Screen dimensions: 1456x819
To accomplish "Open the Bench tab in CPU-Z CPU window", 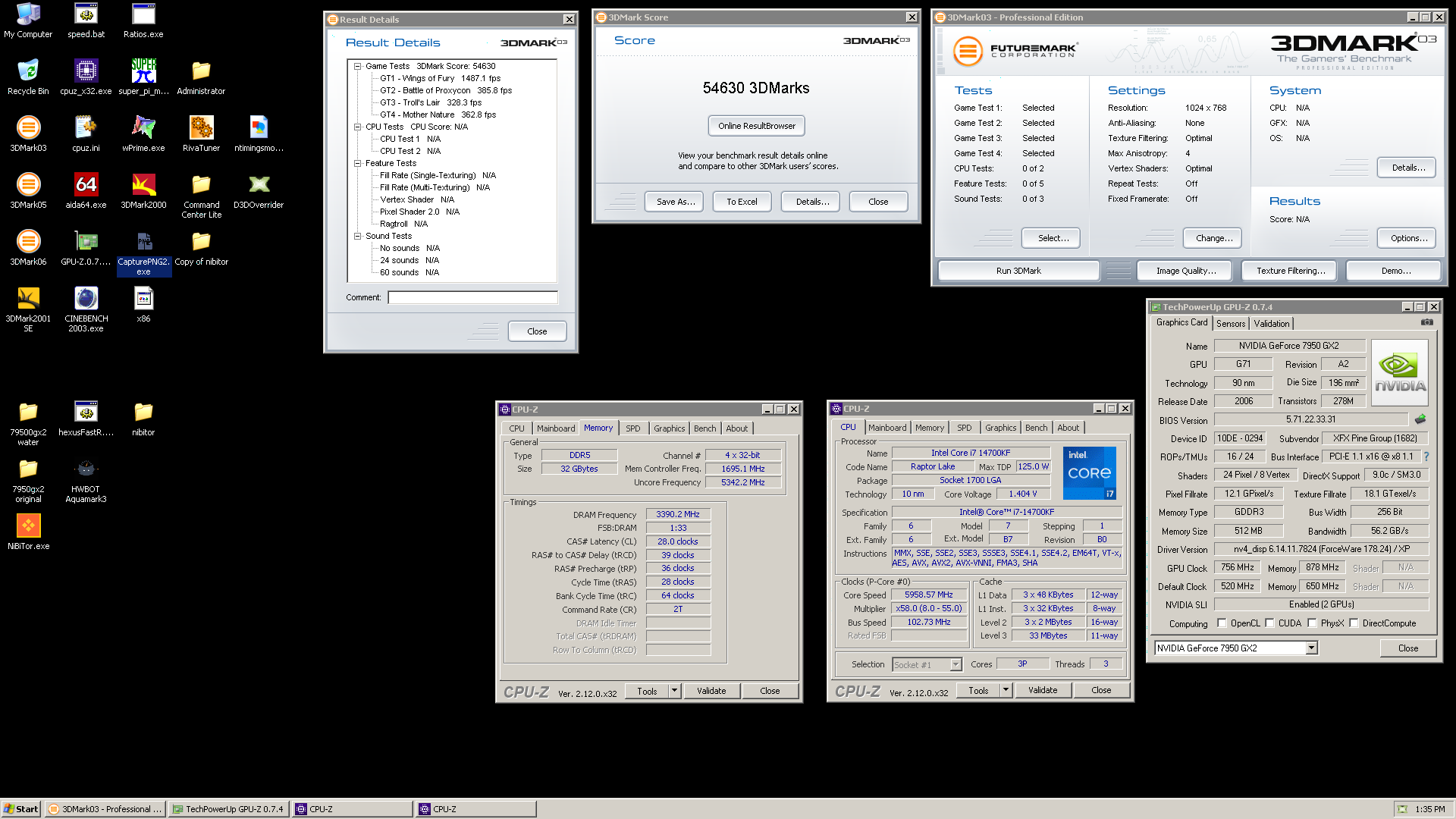I will pyautogui.click(x=1036, y=428).
